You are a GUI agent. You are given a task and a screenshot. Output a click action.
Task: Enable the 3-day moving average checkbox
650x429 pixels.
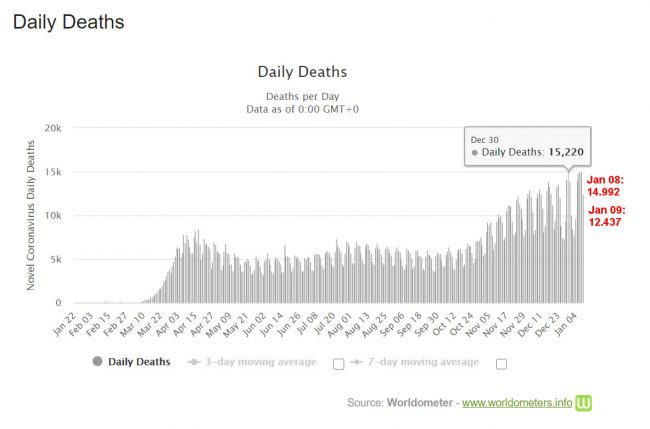point(337,363)
